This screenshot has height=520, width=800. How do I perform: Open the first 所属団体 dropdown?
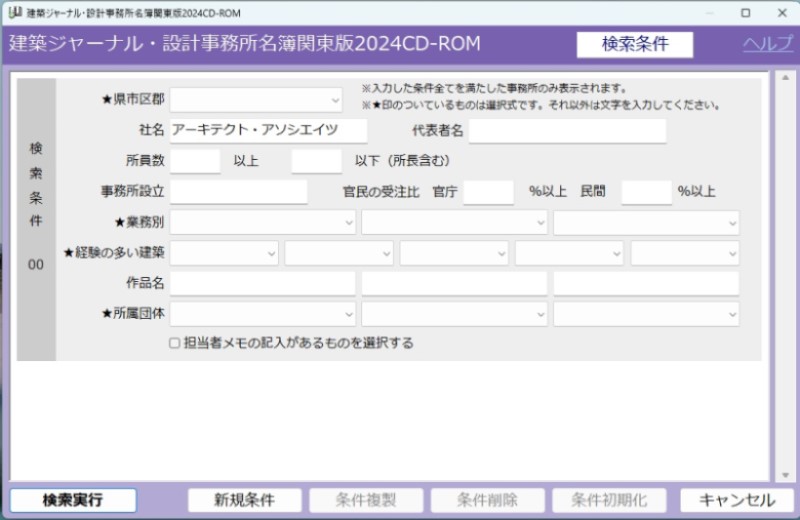(263, 314)
